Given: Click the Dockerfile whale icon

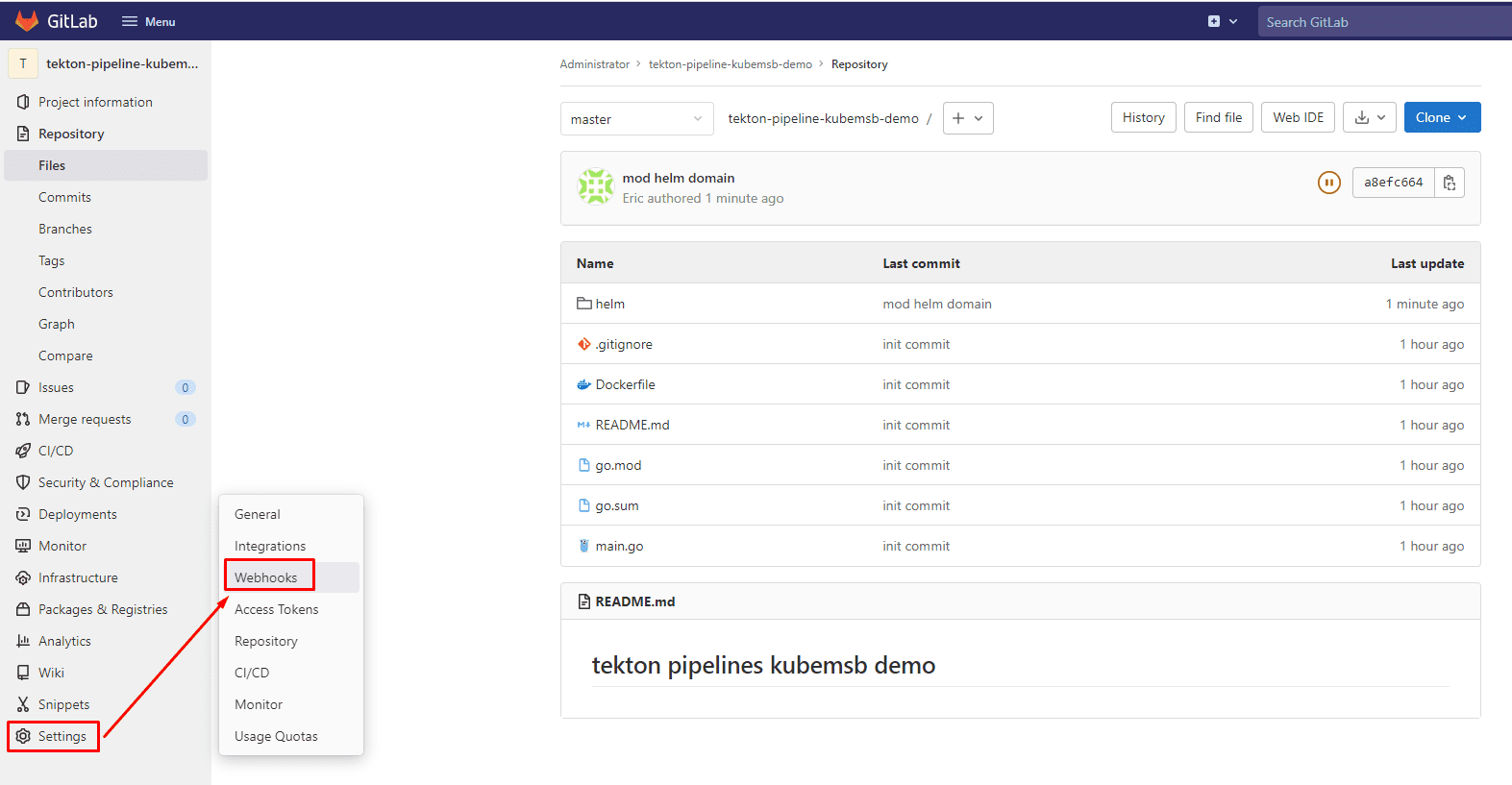Looking at the screenshot, I should [x=584, y=384].
